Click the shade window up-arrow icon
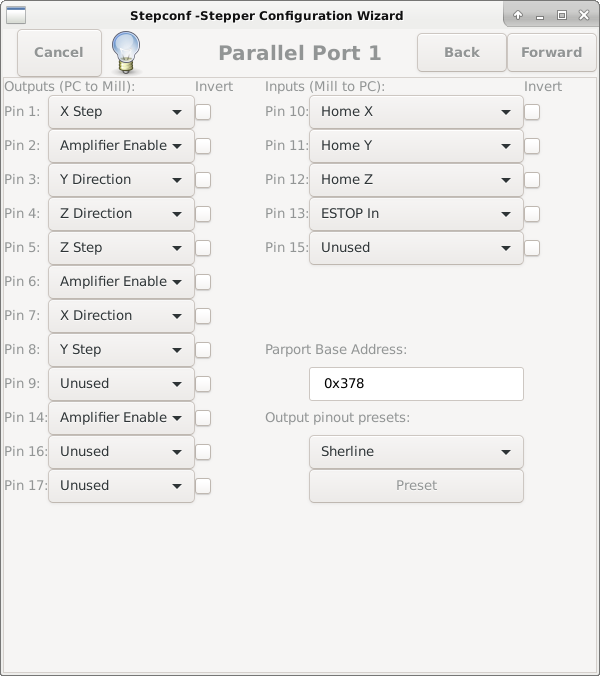The image size is (600, 676). [x=518, y=15]
